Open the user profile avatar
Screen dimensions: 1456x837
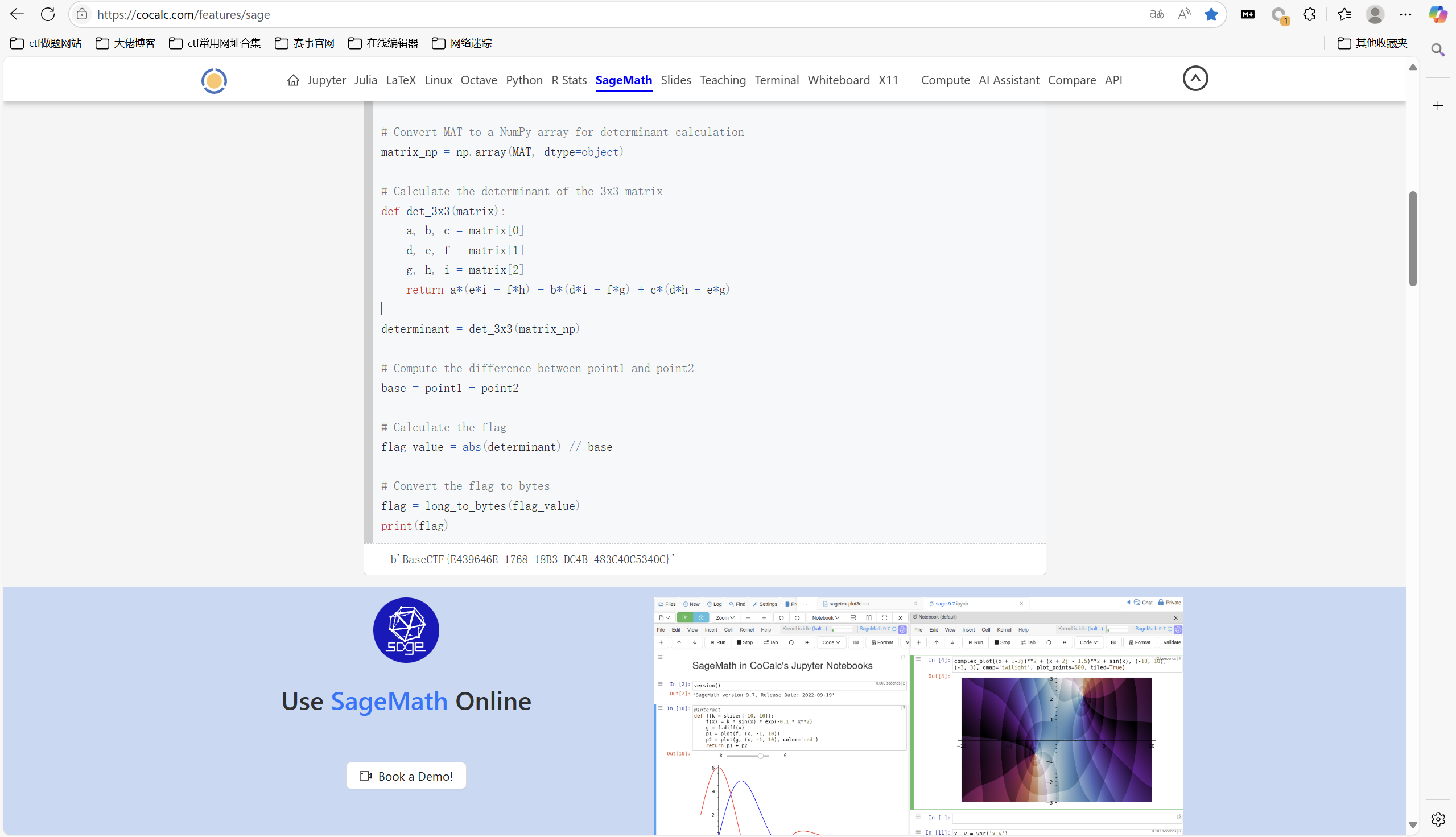point(1375,14)
